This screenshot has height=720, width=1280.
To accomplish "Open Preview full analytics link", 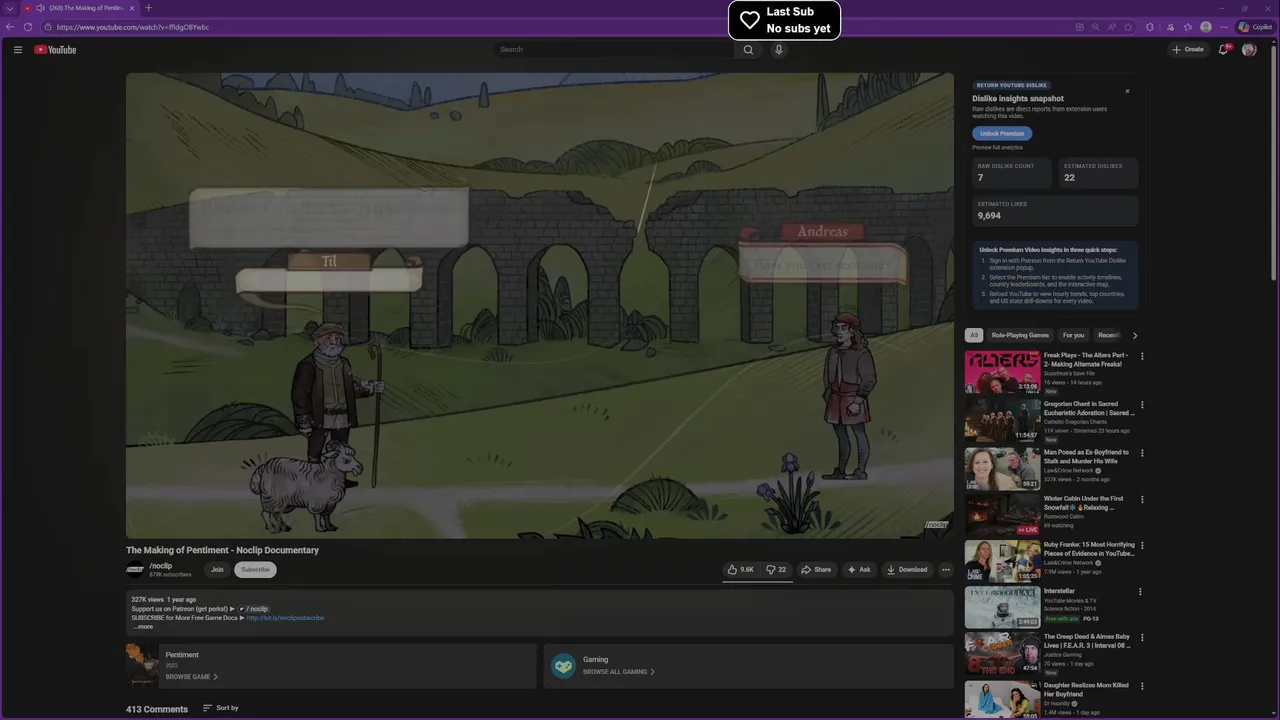I will [998, 147].
